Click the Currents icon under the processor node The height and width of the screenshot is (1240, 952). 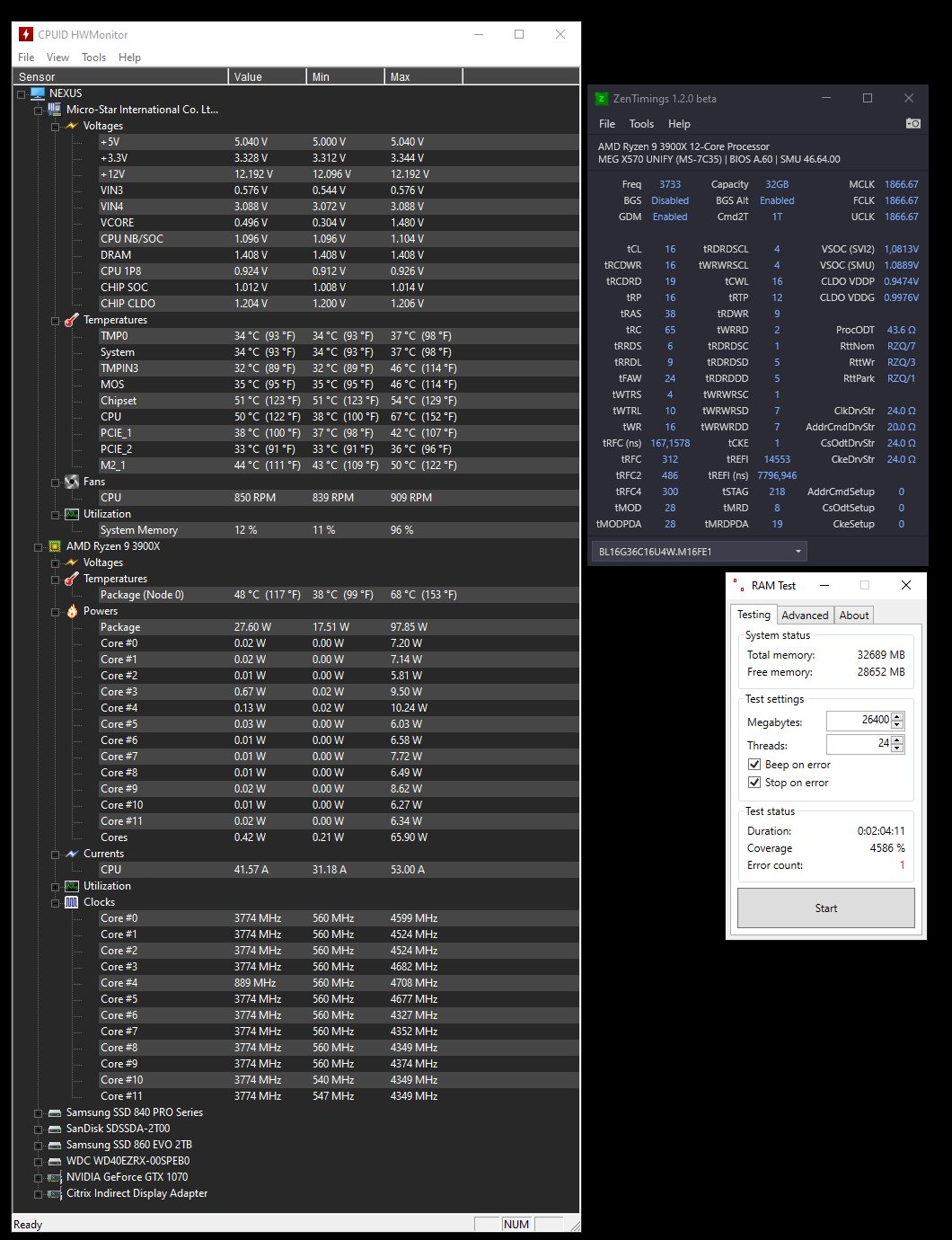click(72, 853)
